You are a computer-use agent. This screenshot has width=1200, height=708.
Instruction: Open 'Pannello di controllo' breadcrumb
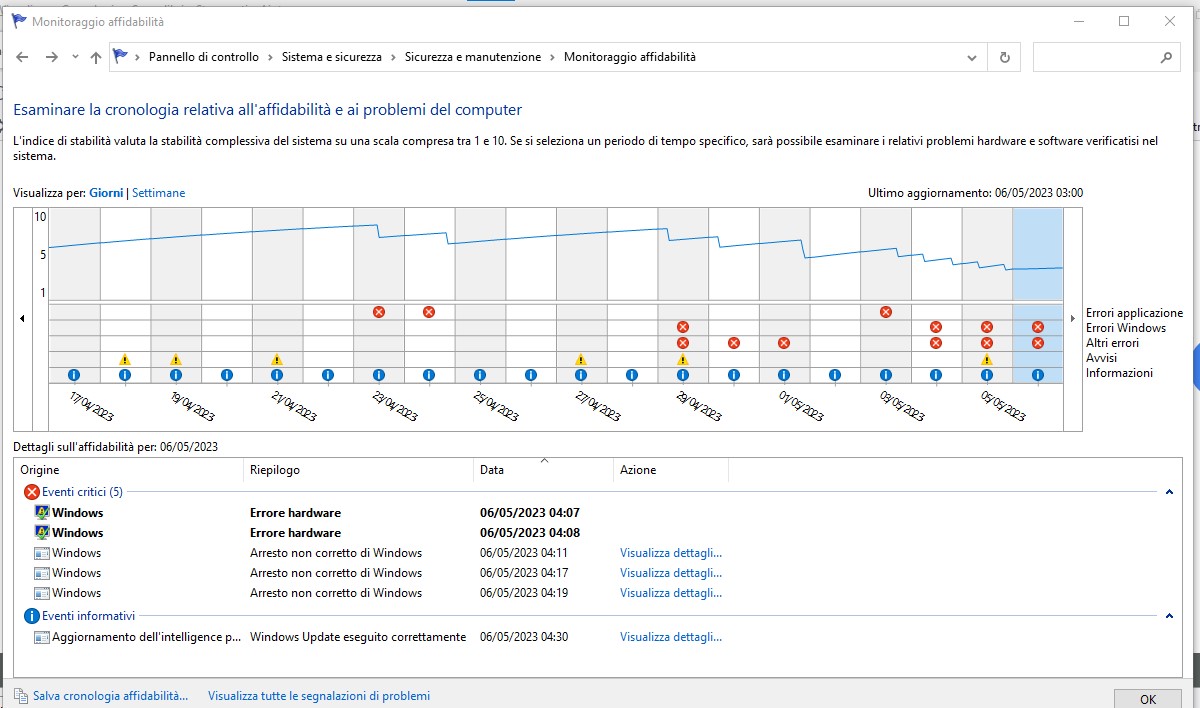204,57
